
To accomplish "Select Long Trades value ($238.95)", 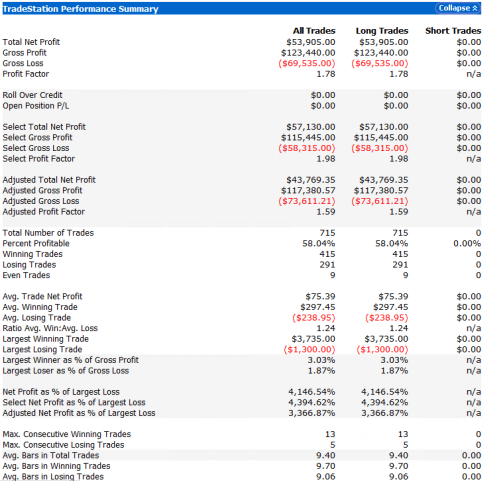I will coord(387,318).
